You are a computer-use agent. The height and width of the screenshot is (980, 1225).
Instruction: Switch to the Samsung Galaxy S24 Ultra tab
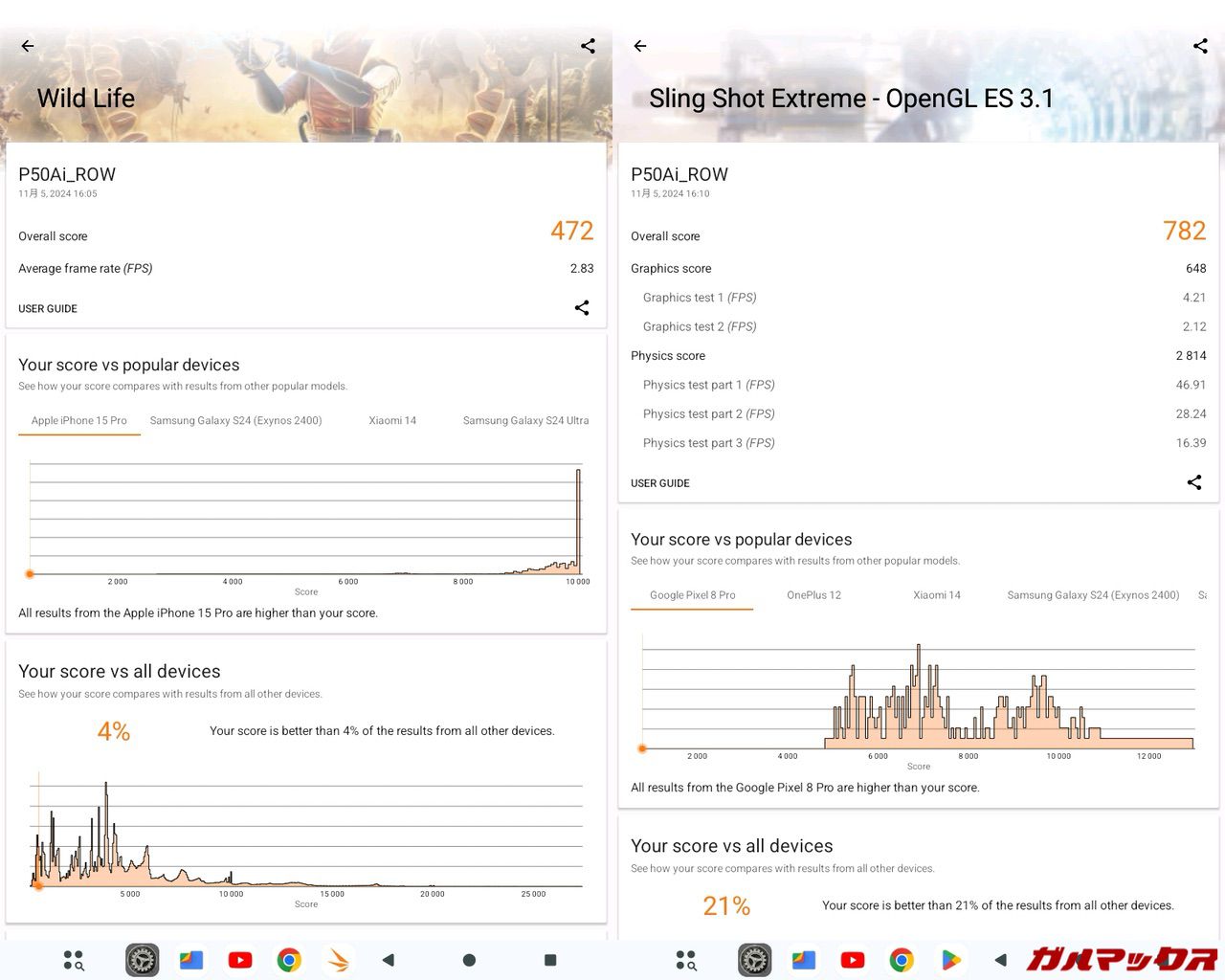[x=525, y=421]
